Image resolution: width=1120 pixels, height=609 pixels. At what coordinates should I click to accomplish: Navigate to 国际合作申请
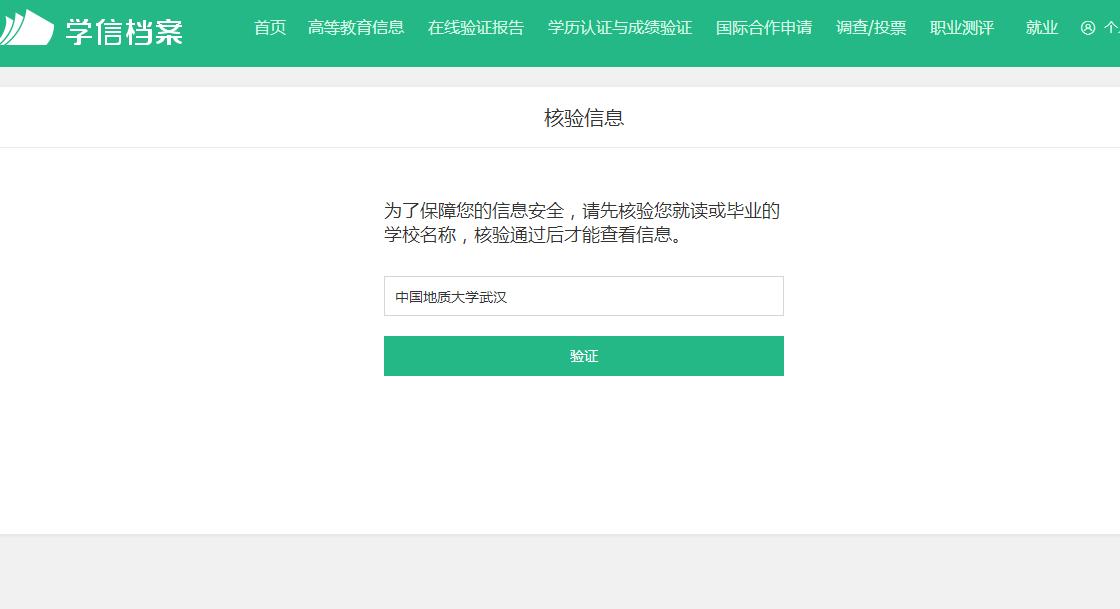pos(764,28)
